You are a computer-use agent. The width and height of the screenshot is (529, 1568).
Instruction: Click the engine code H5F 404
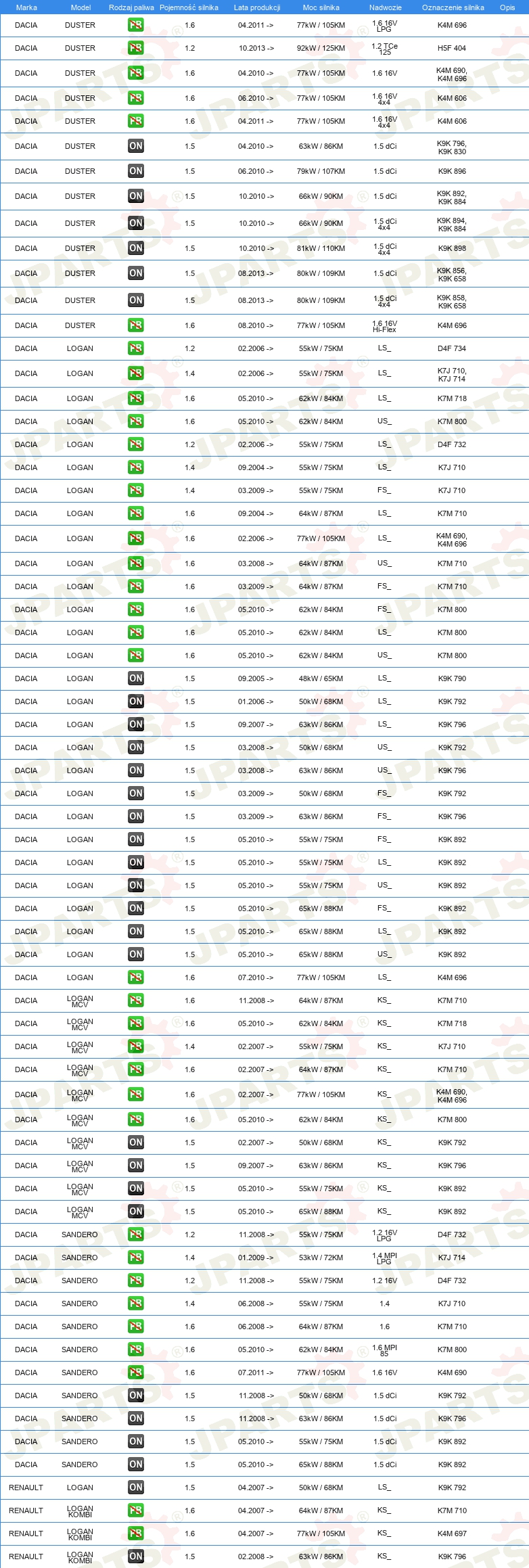pyautogui.click(x=452, y=48)
